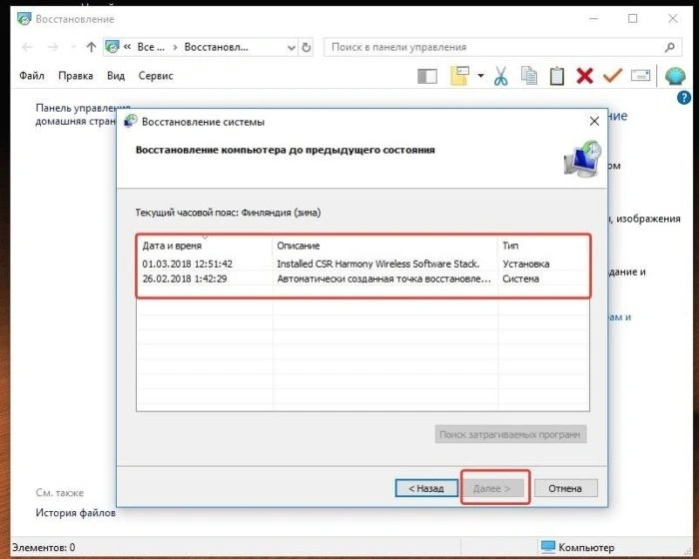
Task: Refresh the address bar location
Action: coord(306,47)
